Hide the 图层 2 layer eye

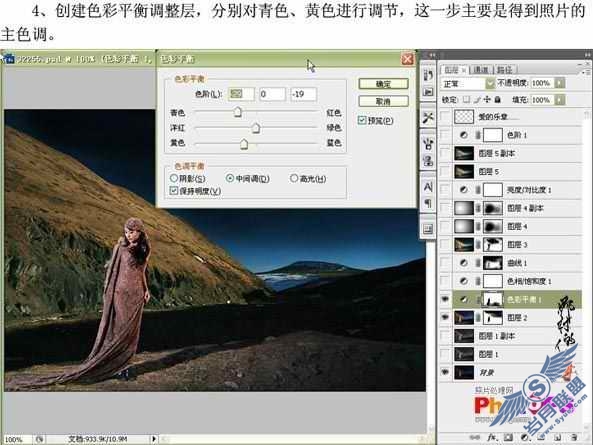tap(445, 318)
